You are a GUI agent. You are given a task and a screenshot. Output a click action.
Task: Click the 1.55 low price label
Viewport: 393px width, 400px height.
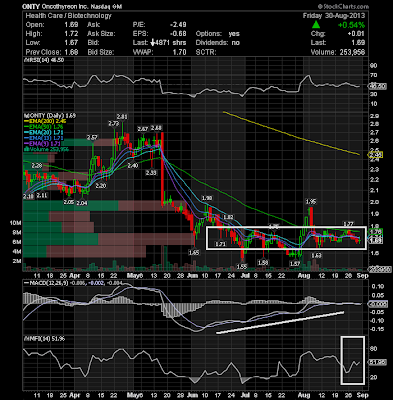(x=242, y=266)
